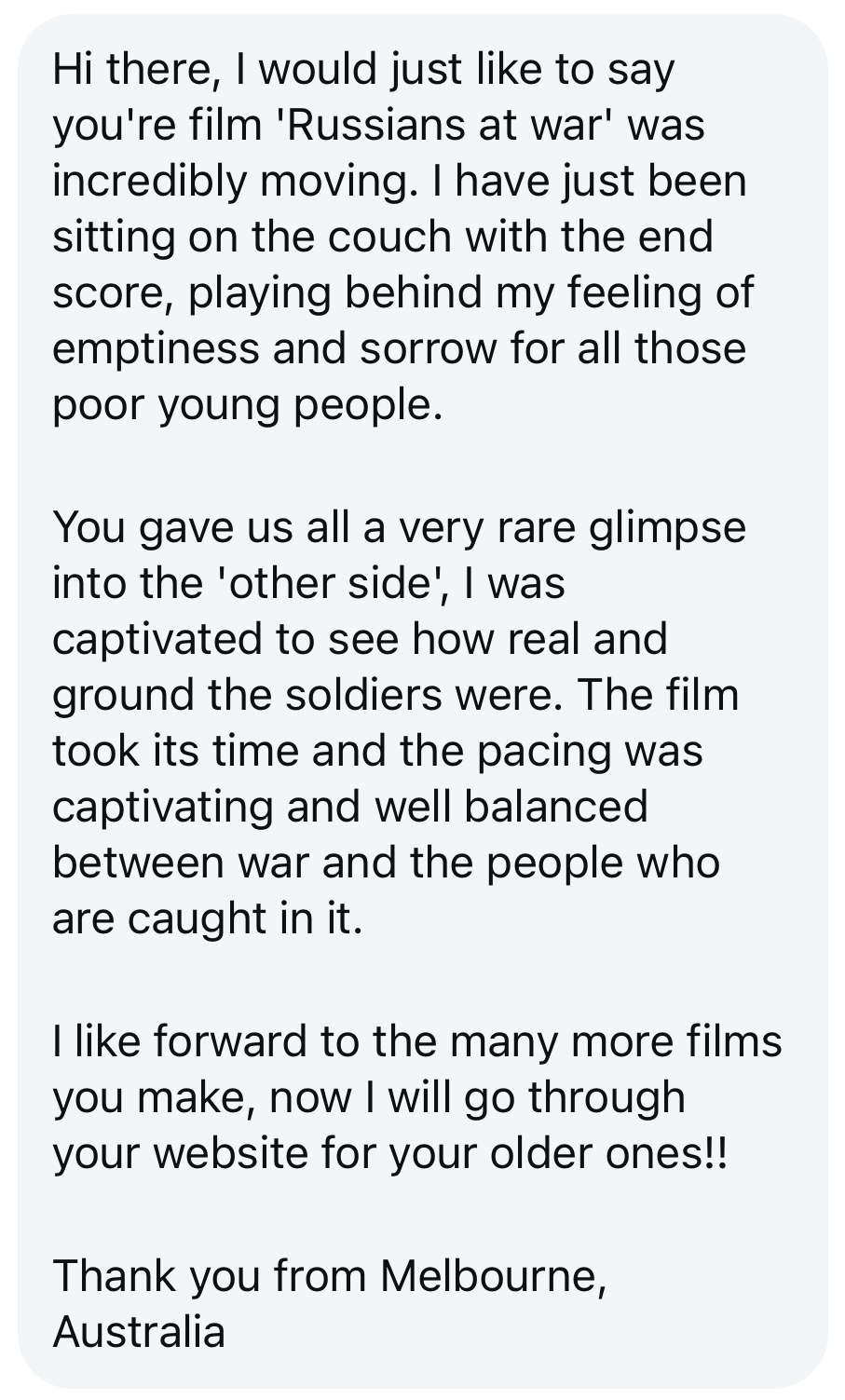
Task: Tap the phrase 'are caught in it'
Action: pos(206,920)
